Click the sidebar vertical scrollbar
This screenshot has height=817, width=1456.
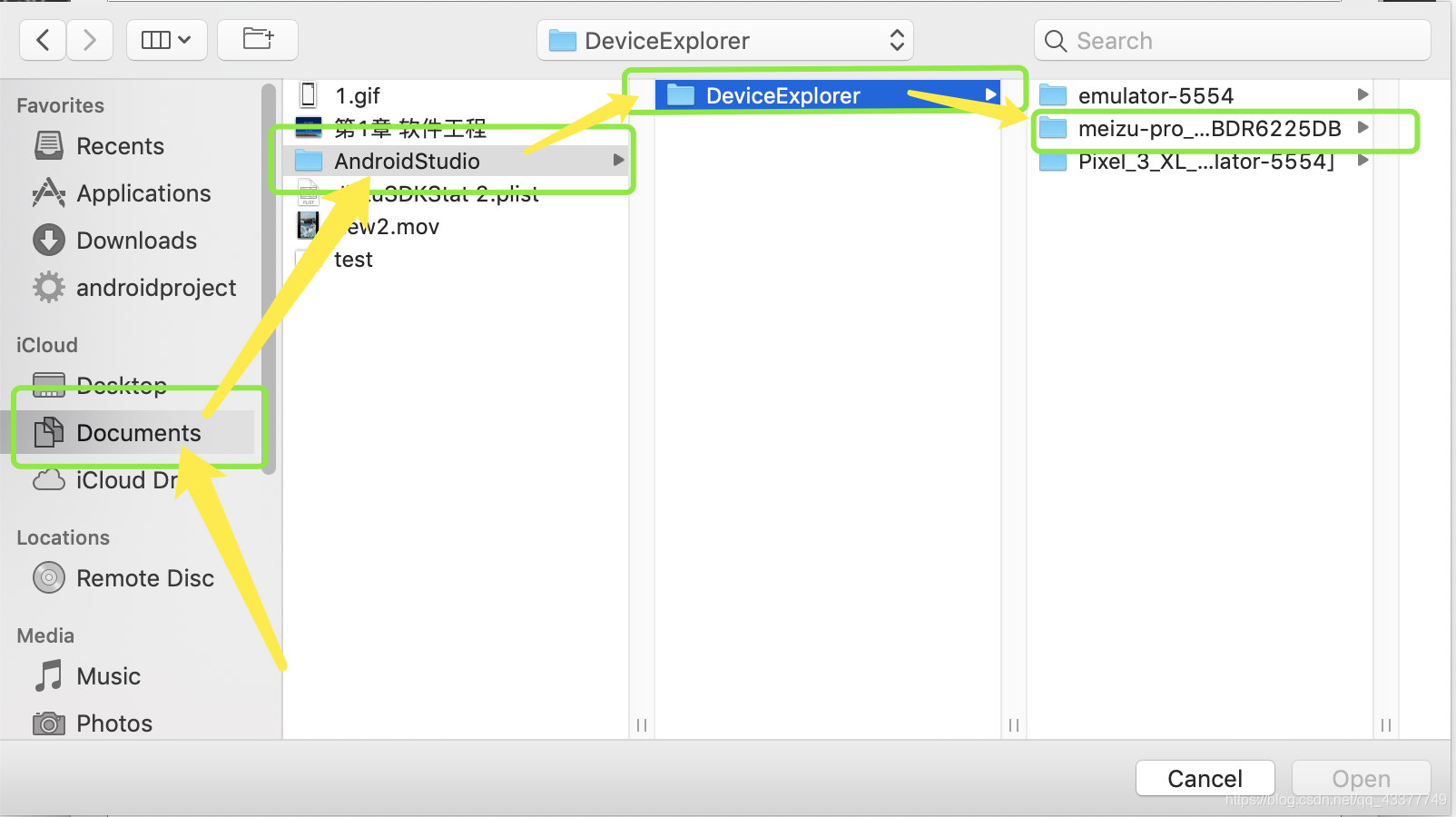click(x=269, y=278)
